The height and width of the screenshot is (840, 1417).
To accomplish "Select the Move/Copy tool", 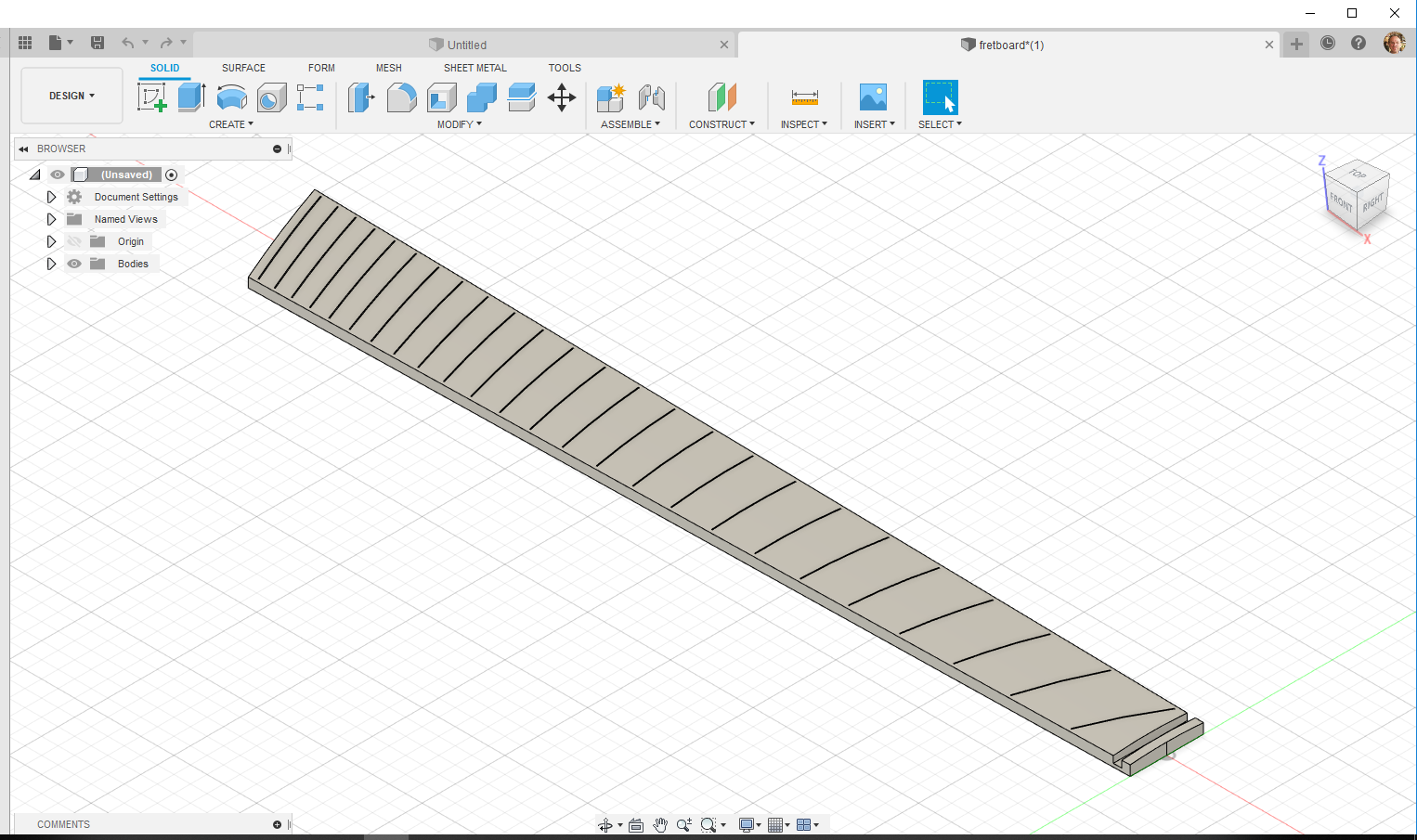I will [562, 97].
